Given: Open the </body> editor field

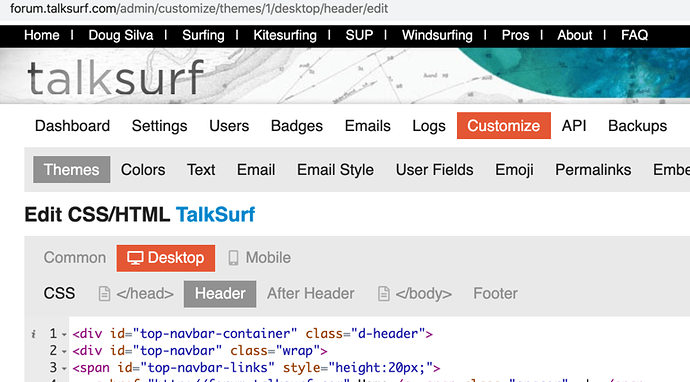Looking at the screenshot, I should (415, 294).
